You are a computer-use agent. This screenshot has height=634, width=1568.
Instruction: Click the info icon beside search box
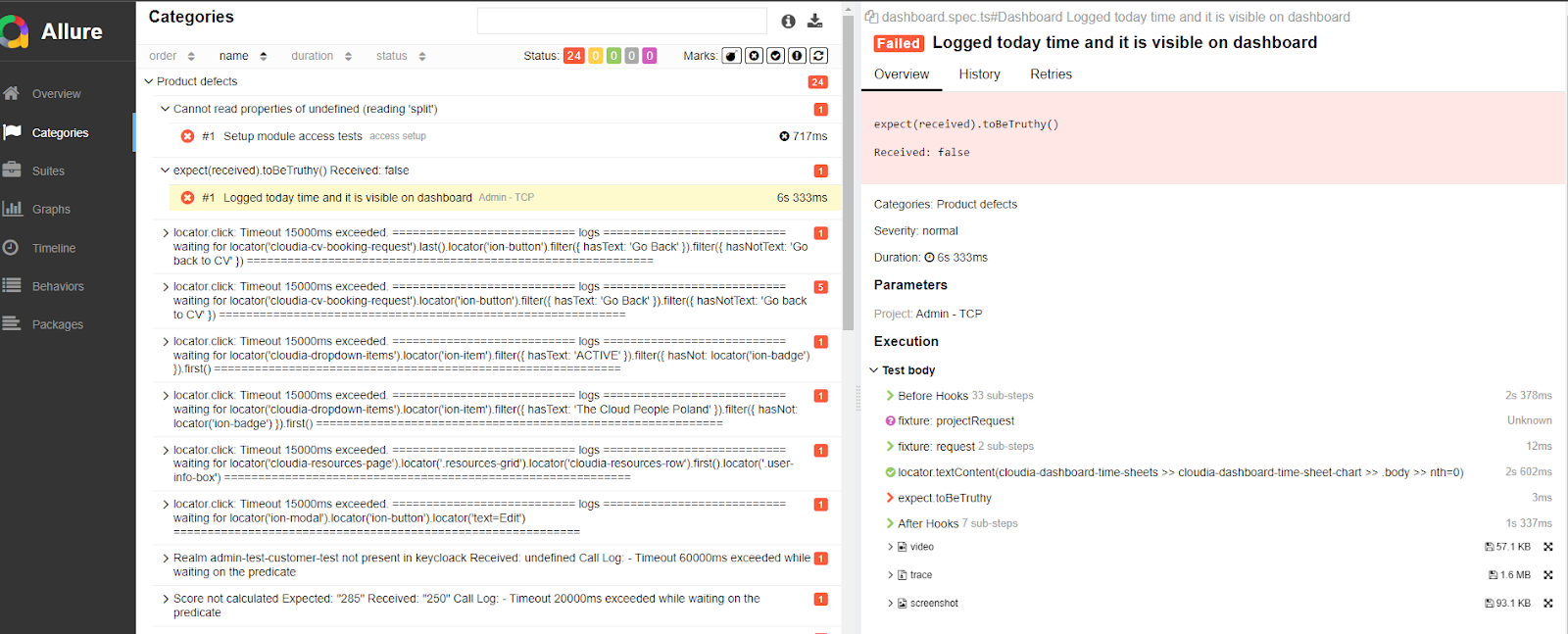788,21
